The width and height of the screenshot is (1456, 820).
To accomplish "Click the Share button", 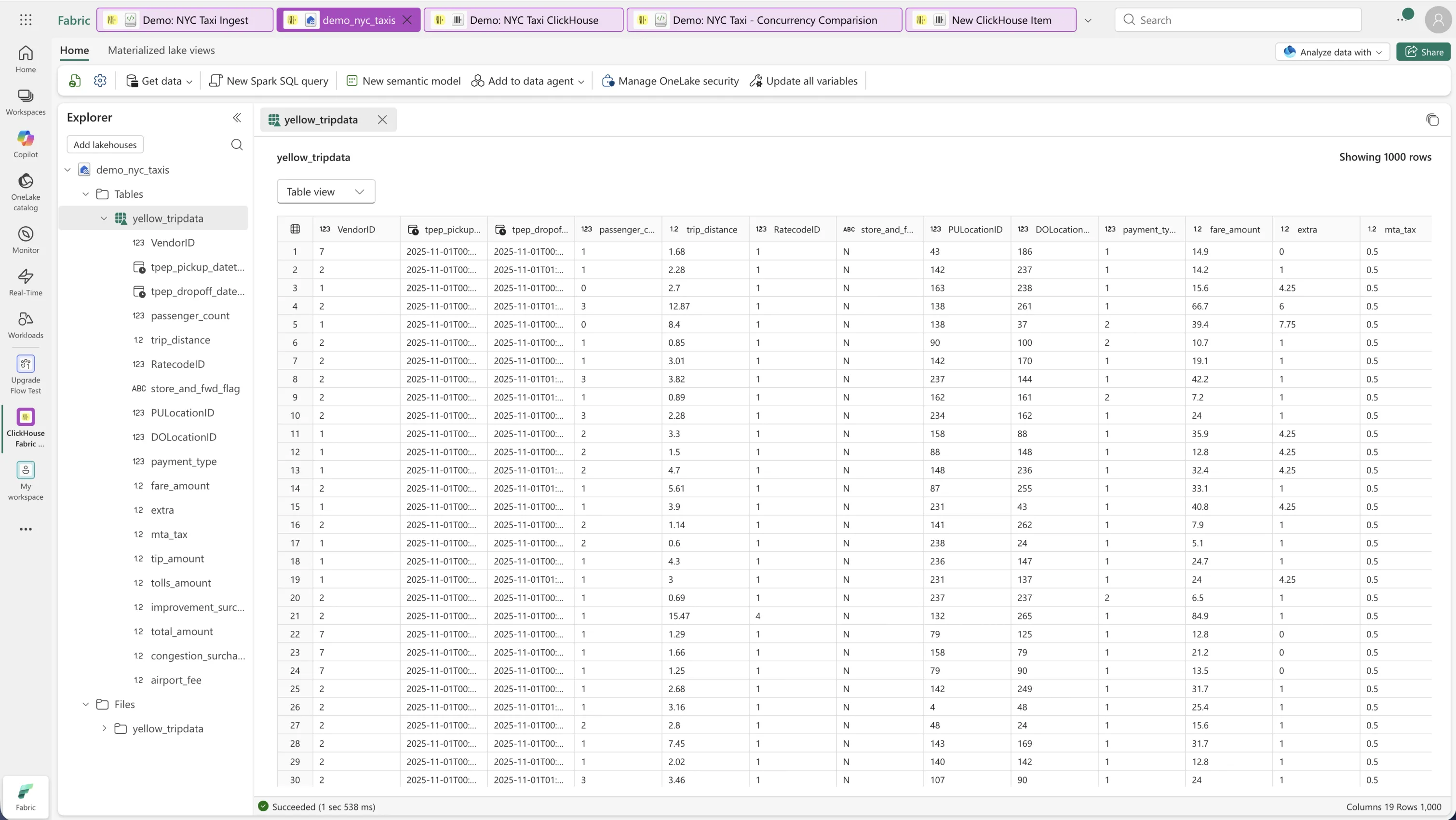I will 1424,52.
